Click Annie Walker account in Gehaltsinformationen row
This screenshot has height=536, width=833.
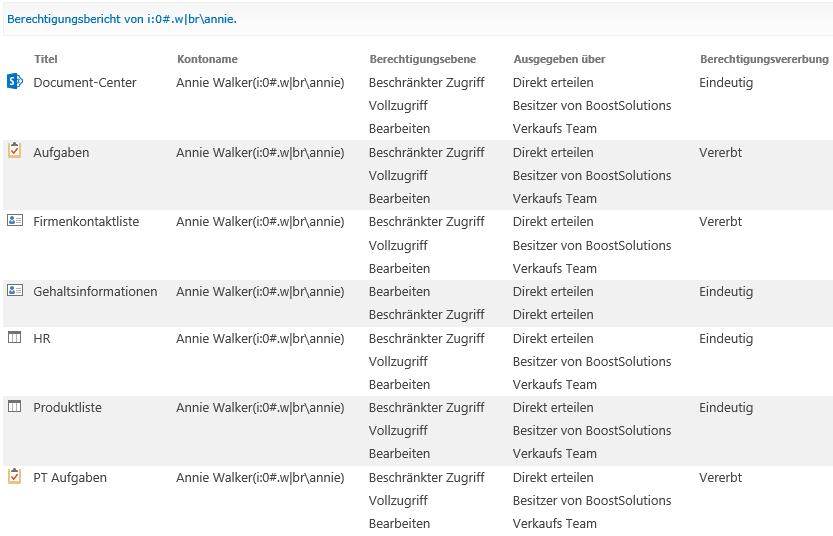coord(260,292)
